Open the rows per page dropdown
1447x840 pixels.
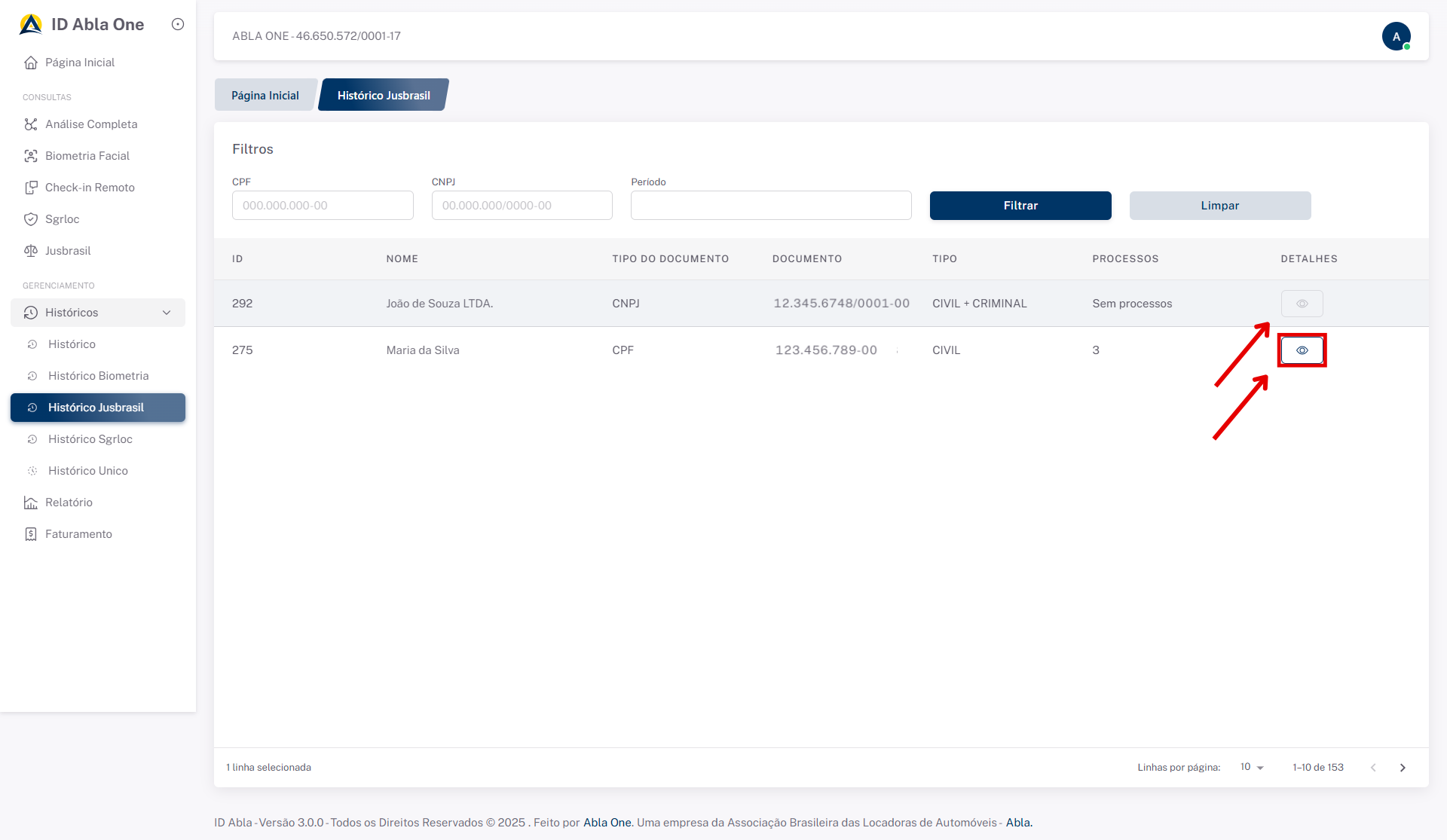point(1252,767)
